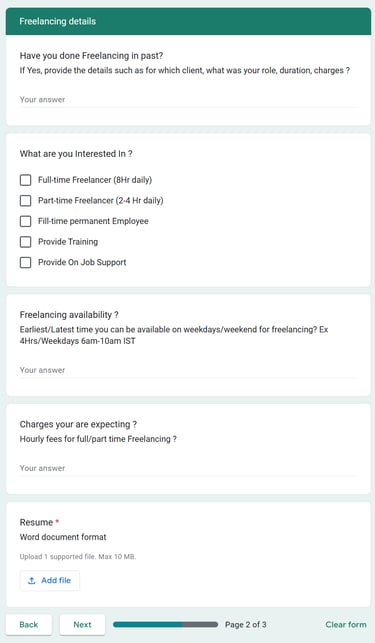
Task: Check Full-time Freelancer (8Hr daily)
Action: [x=25, y=180]
